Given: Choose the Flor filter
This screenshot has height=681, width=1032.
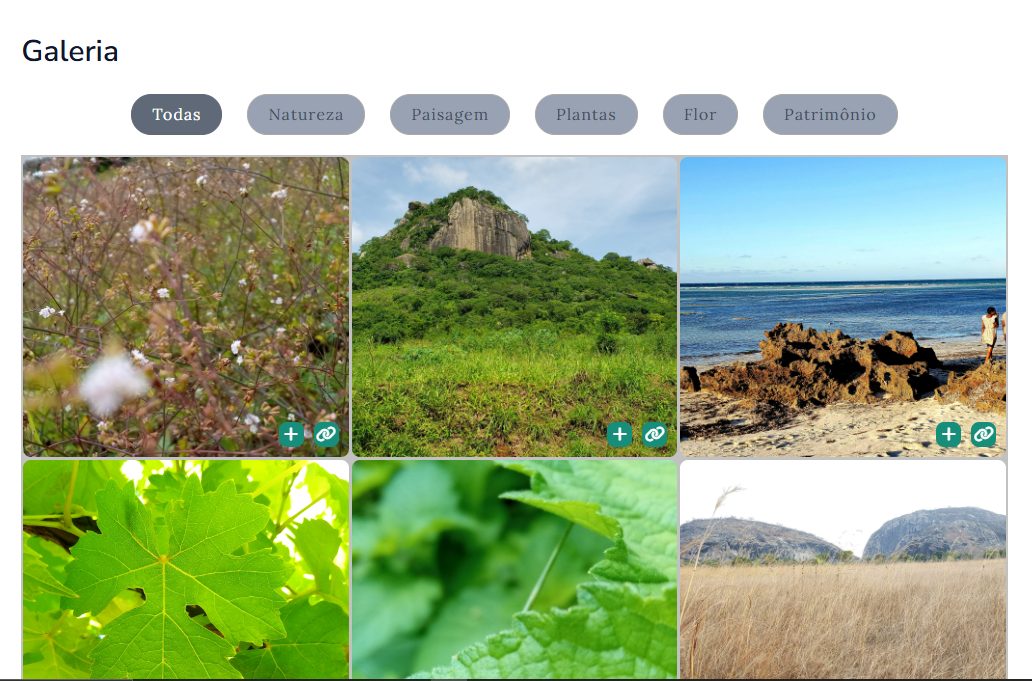Looking at the screenshot, I should click(700, 114).
